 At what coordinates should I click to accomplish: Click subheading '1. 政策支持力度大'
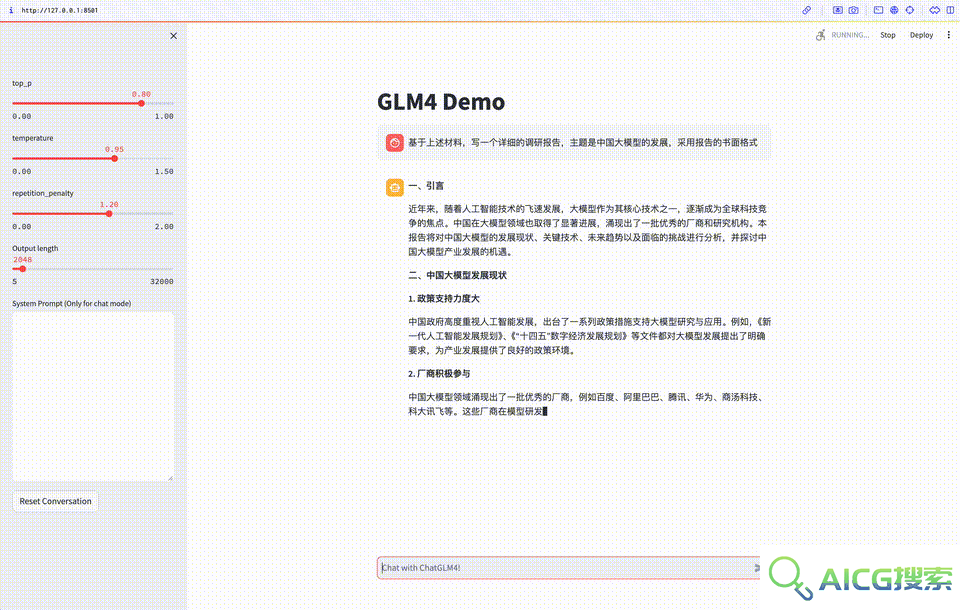pos(444,298)
